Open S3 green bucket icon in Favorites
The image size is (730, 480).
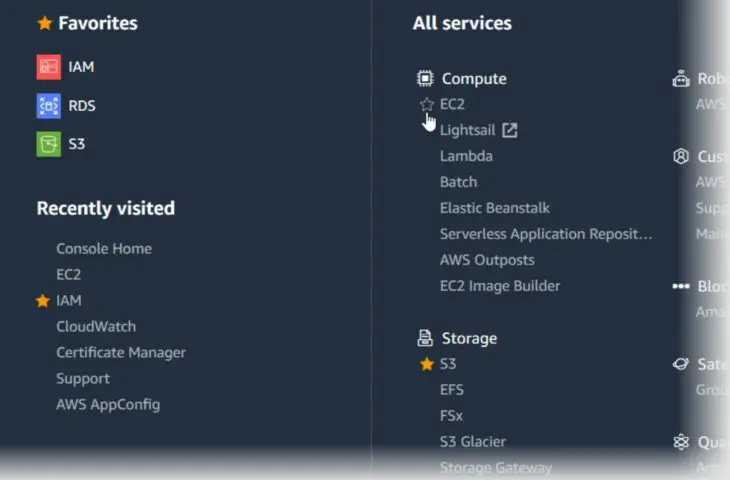(48, 144)
